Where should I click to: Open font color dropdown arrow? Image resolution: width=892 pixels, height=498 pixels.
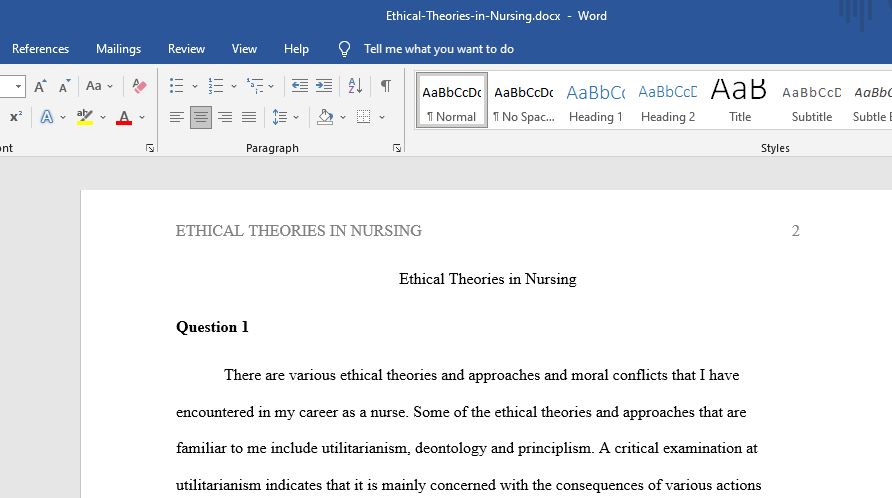142,117
